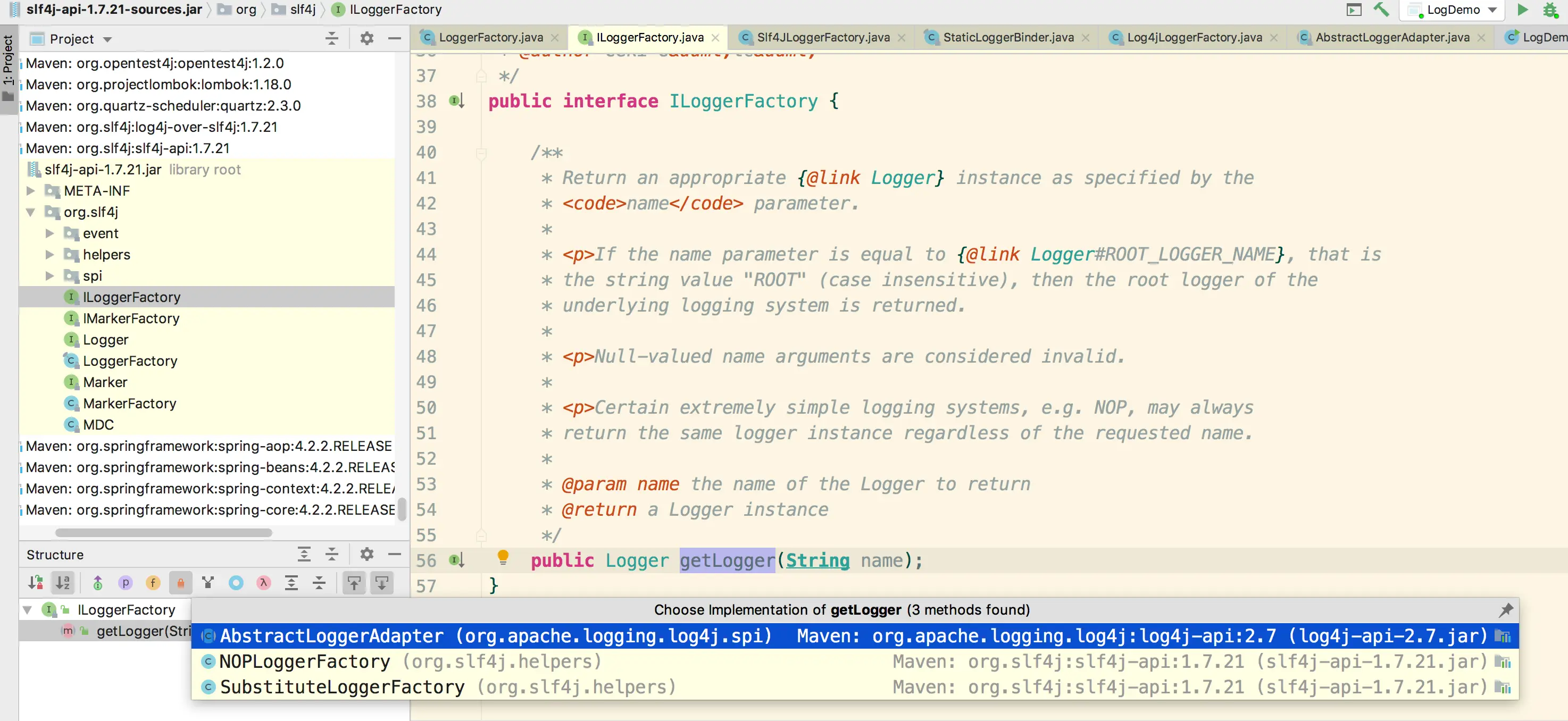Close the ILoggerFactory.java tab
Viewport: 1568px width, 721px height.
point(715,38)
